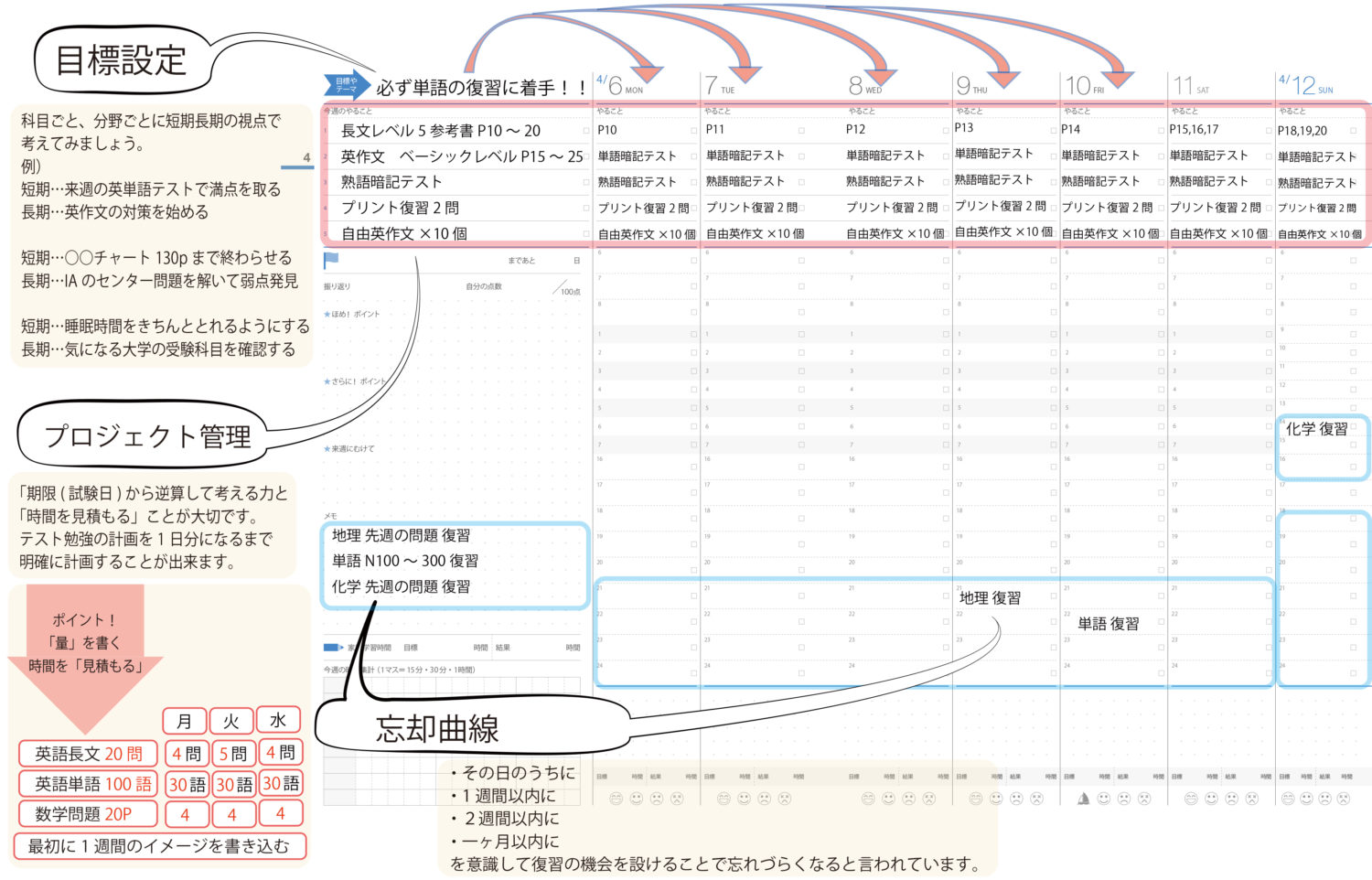
Task: Check the box for 長文レベル5 参考書 P10〜20
Action: pos(586,131)
